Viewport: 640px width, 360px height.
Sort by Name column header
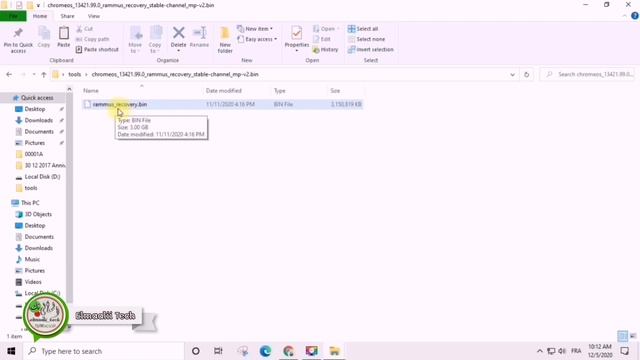91,91
